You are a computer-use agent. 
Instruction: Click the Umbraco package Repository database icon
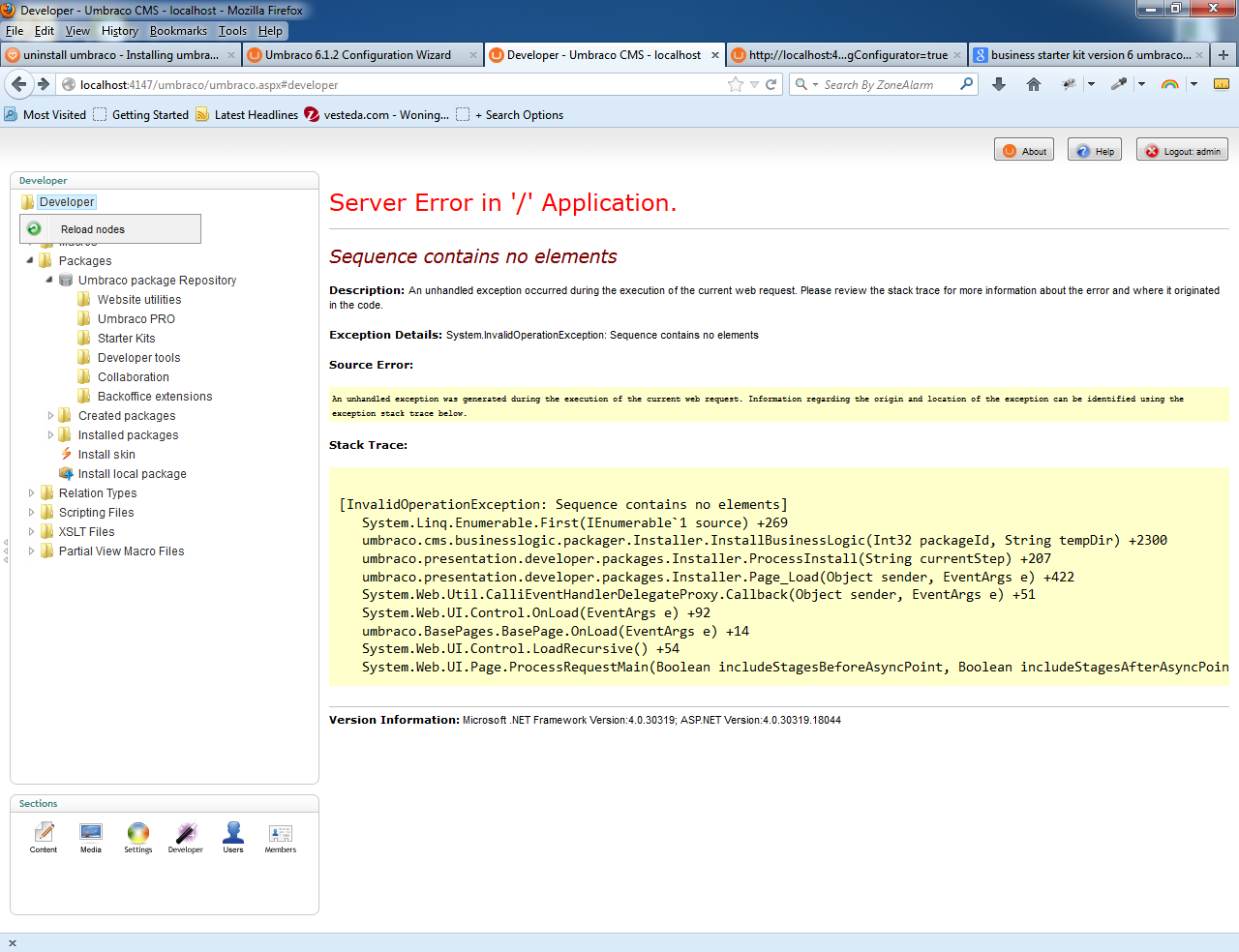pos(66,280)
